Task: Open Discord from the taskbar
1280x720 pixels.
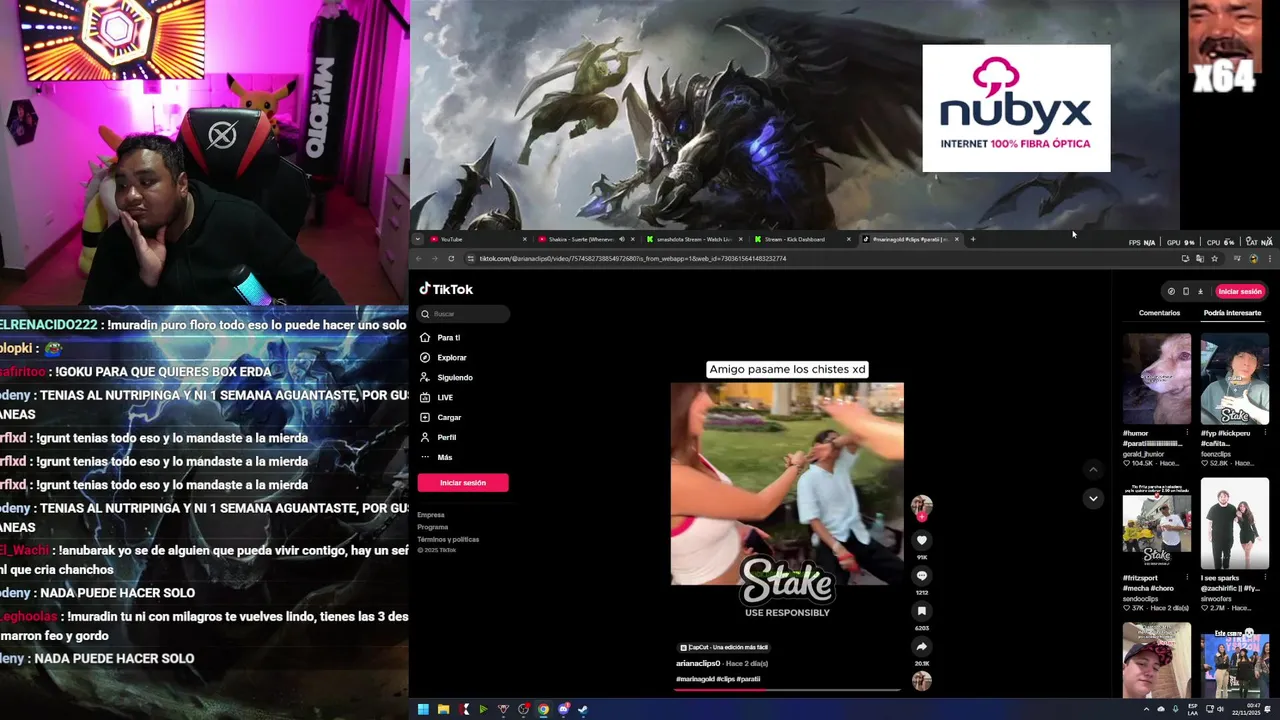Action: point(563,710)
